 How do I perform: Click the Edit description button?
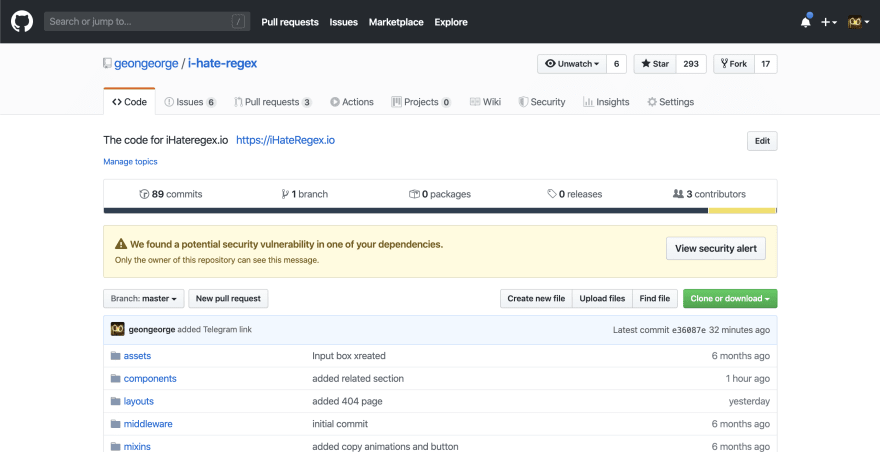coord(762,141)
